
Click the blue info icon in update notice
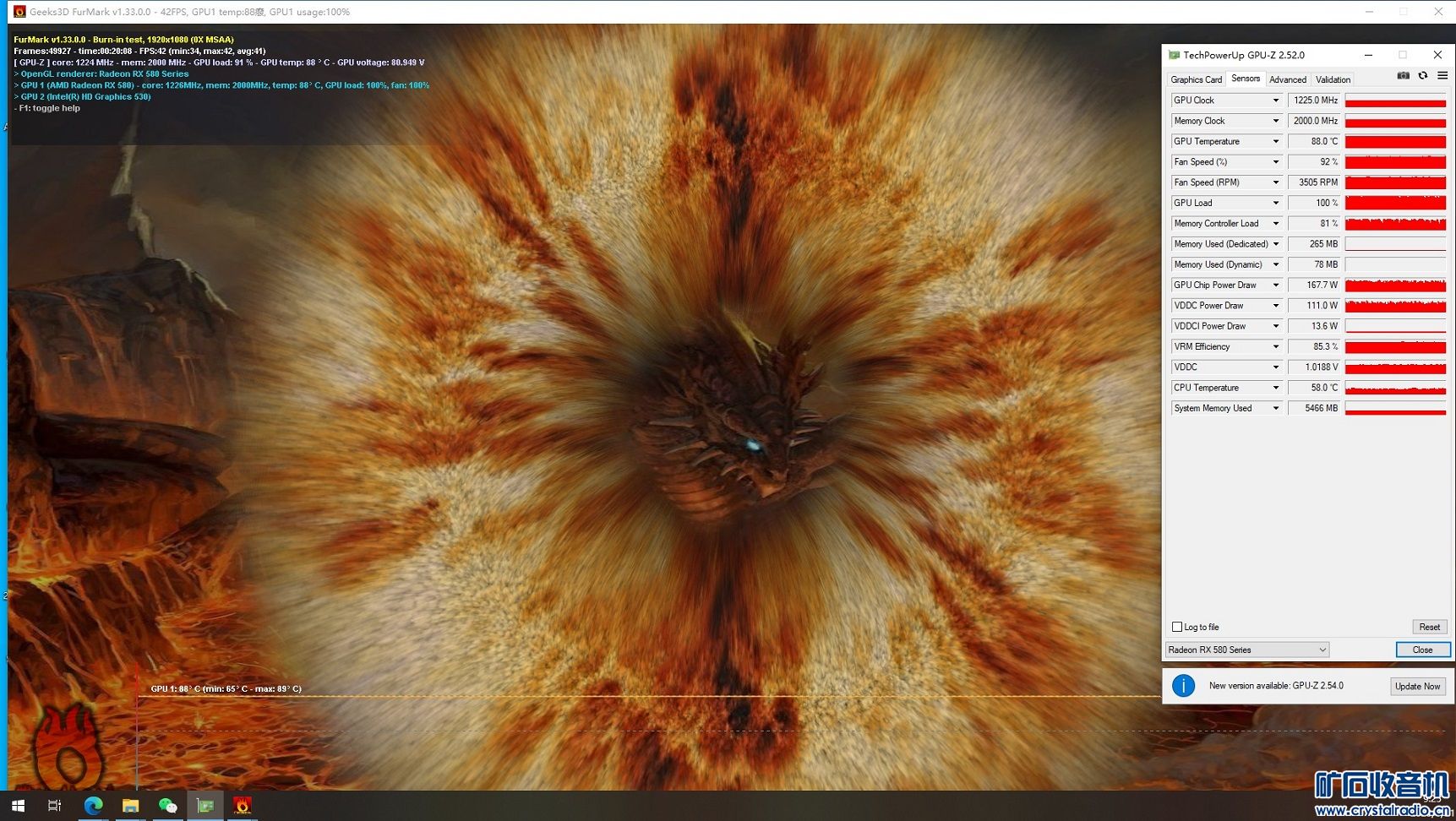[1183, 686]
